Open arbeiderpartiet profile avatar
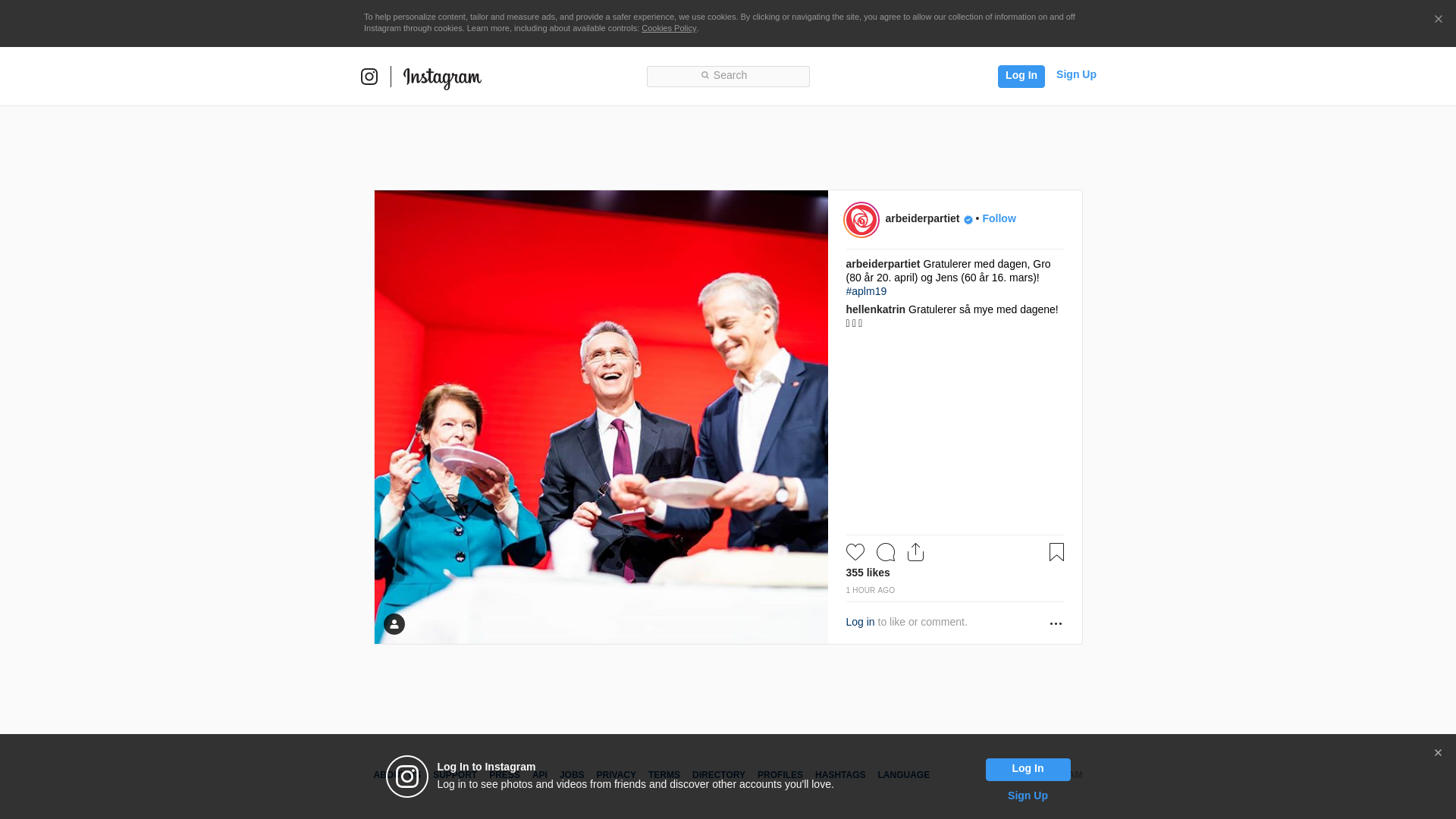 tap(861, 220)
